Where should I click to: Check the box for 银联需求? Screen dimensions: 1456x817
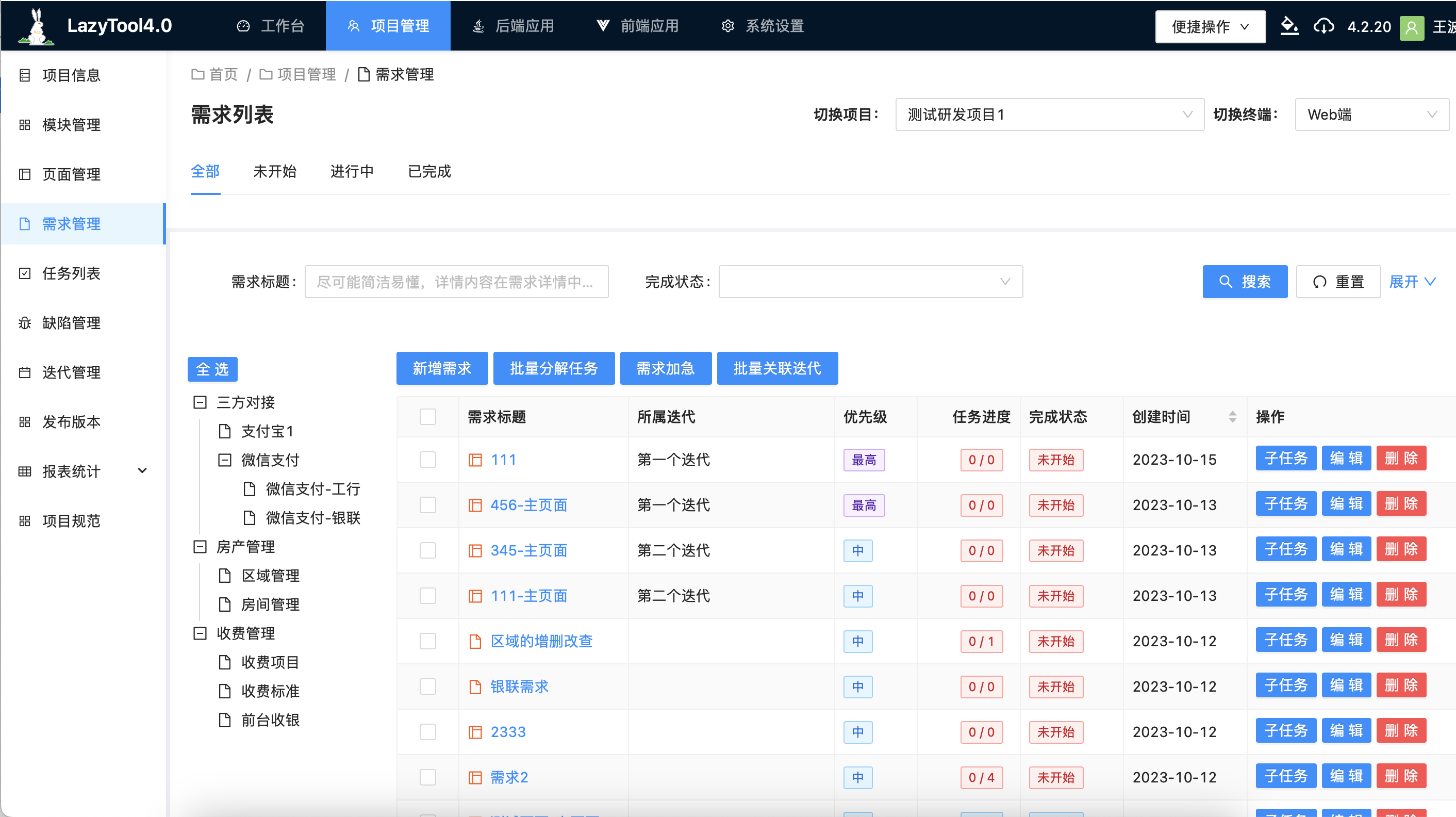coord(428,687)
